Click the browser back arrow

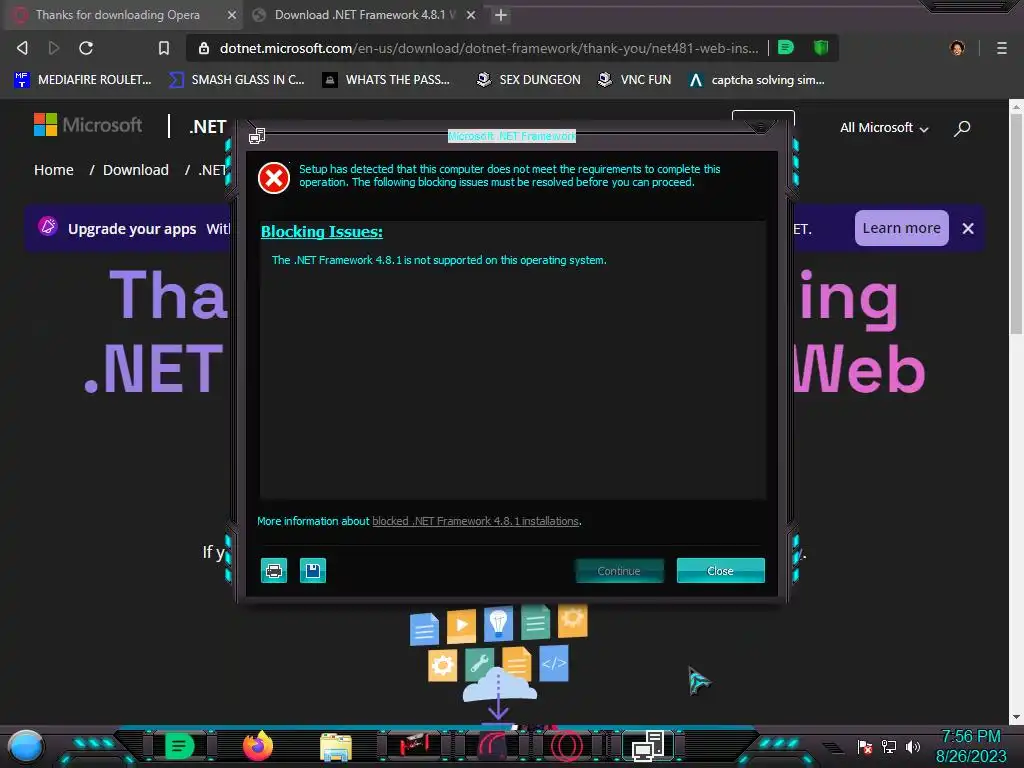22,48
